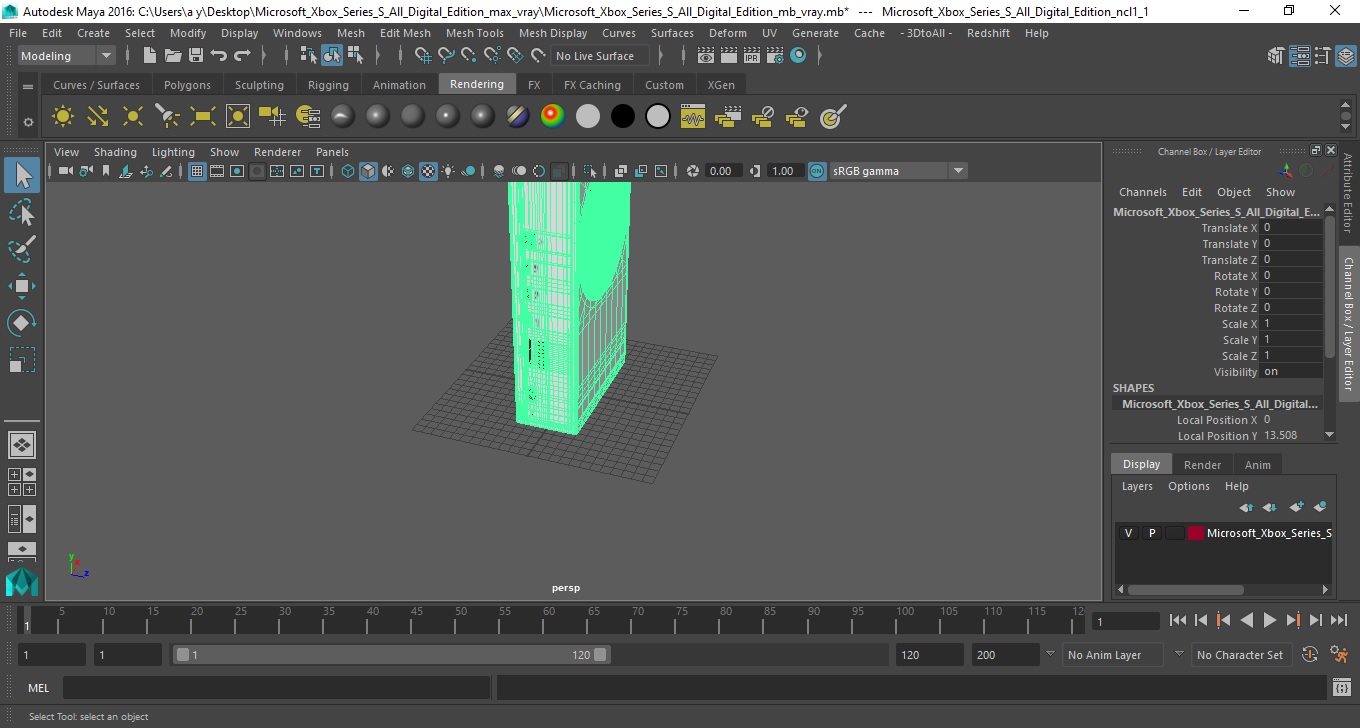Open the Modeling menu set dropdown

coord(67,56)
